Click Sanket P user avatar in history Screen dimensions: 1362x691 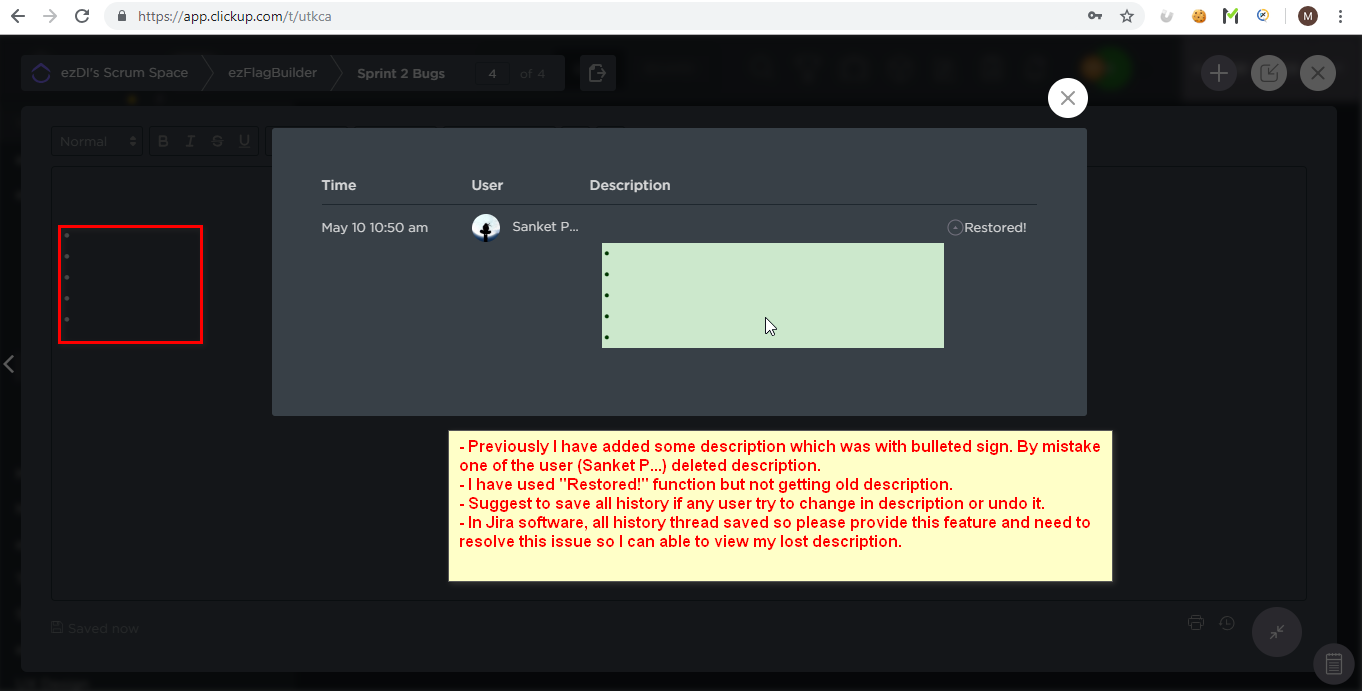click(486, 228)
